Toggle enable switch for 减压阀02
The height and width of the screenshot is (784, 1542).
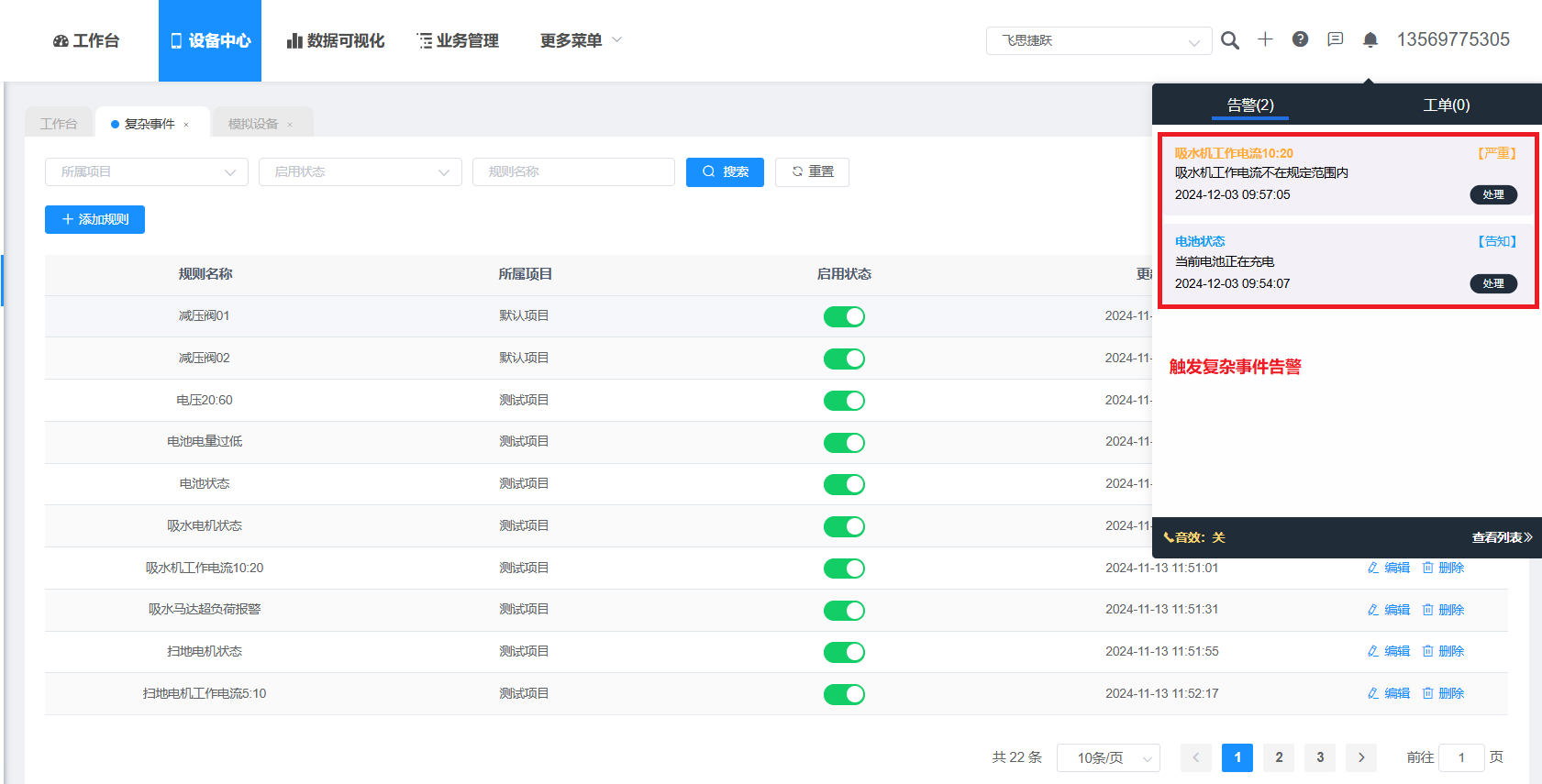pos(844,359)
